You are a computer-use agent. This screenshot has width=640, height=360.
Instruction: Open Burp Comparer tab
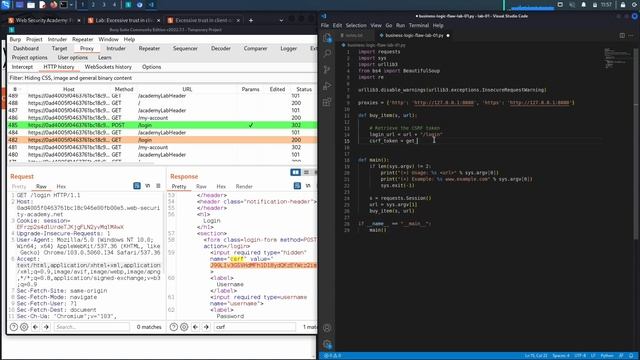[255, 49]
